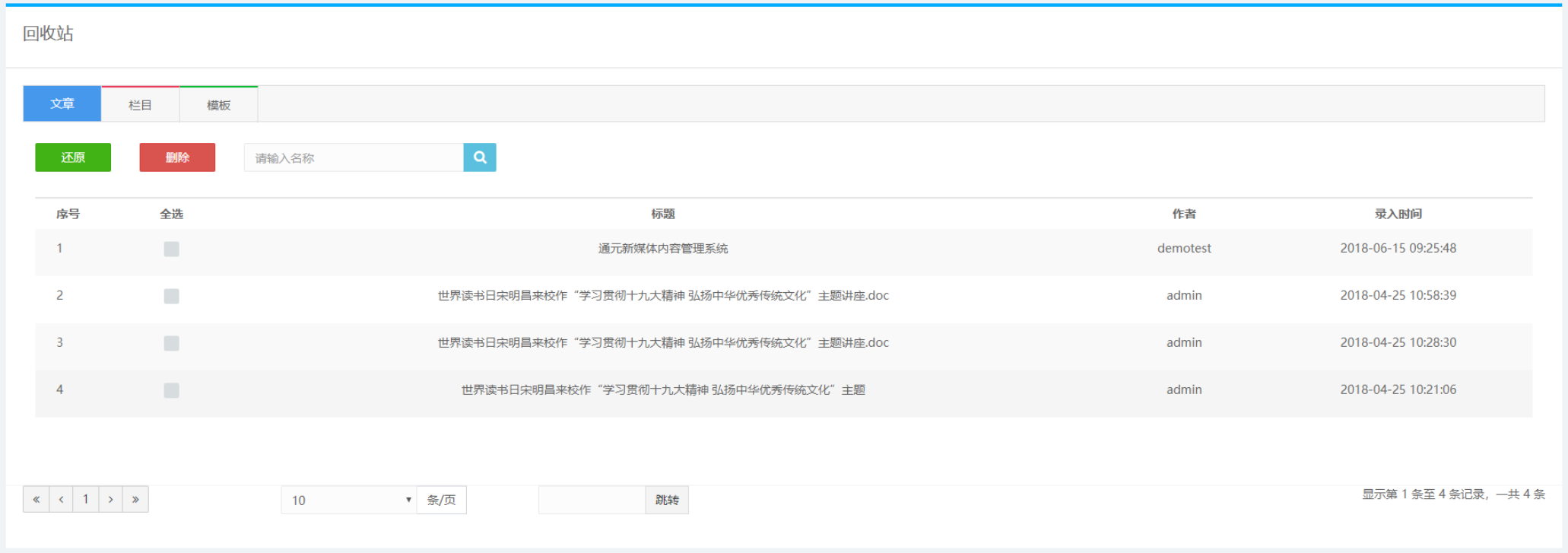Open the 模板 tab
This screenshot has width=1568, height=553.
[218, 105]
